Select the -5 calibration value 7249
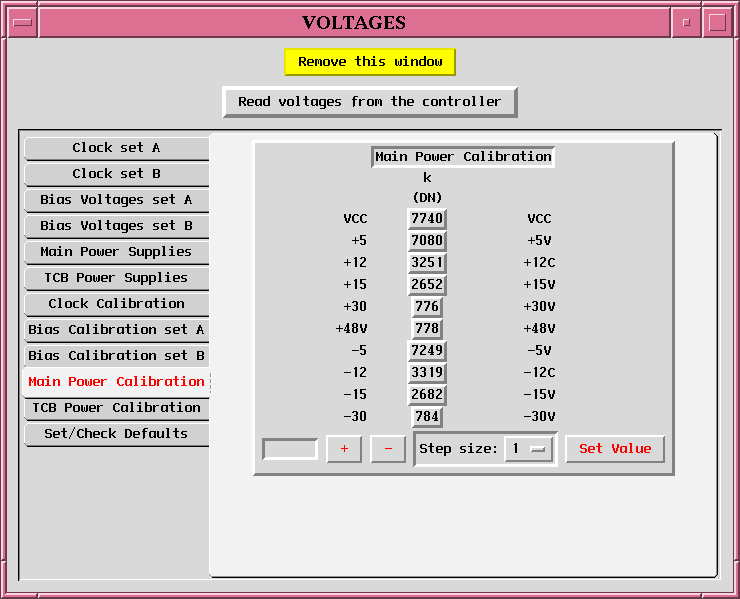 tap(427, 351)
